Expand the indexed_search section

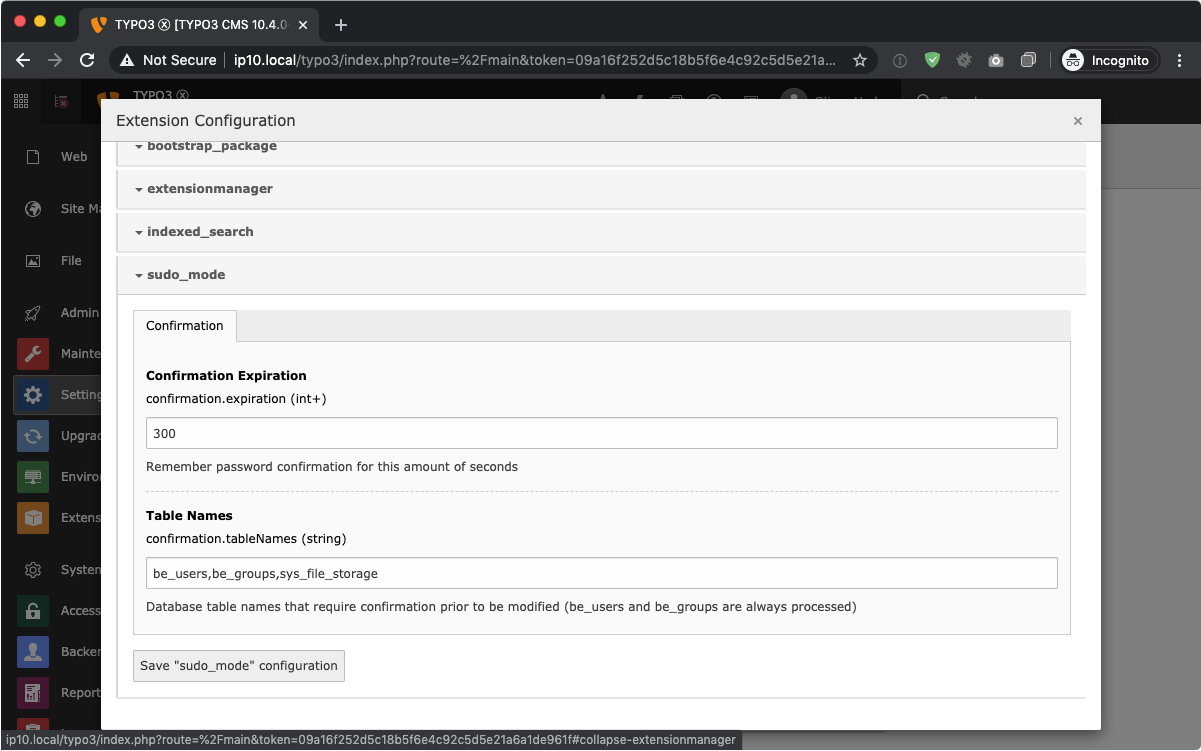(601, 232)
